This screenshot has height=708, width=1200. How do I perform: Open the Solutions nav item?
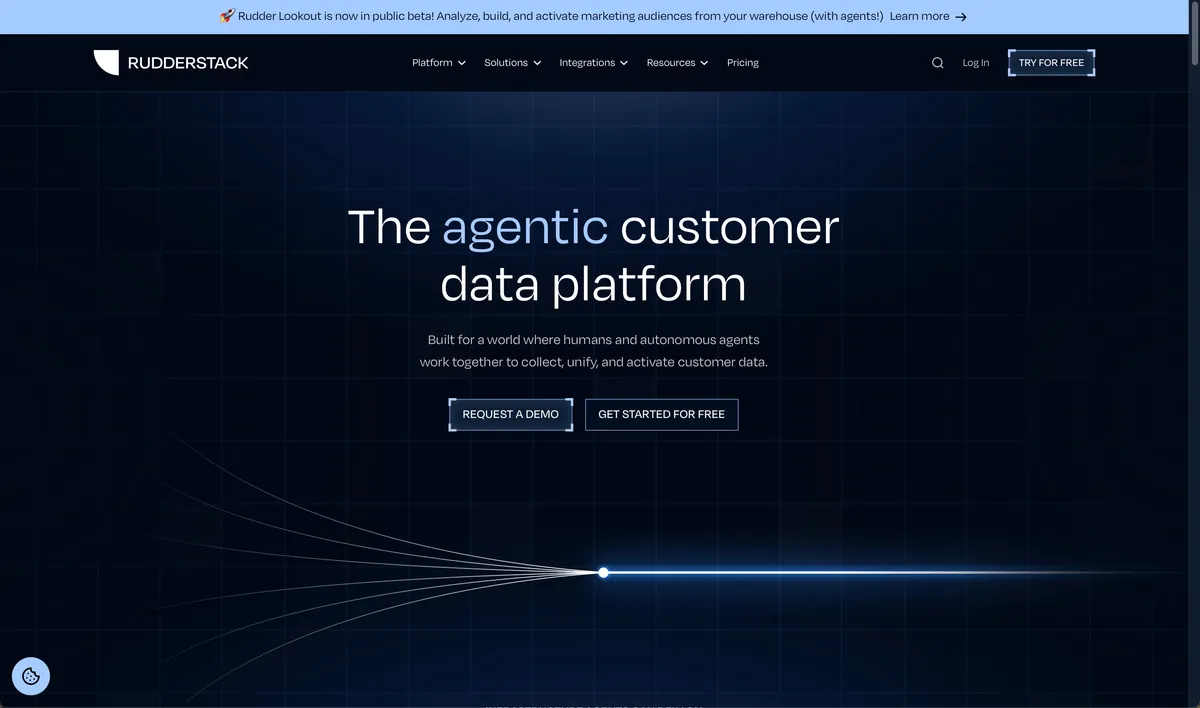coord(513,63)
